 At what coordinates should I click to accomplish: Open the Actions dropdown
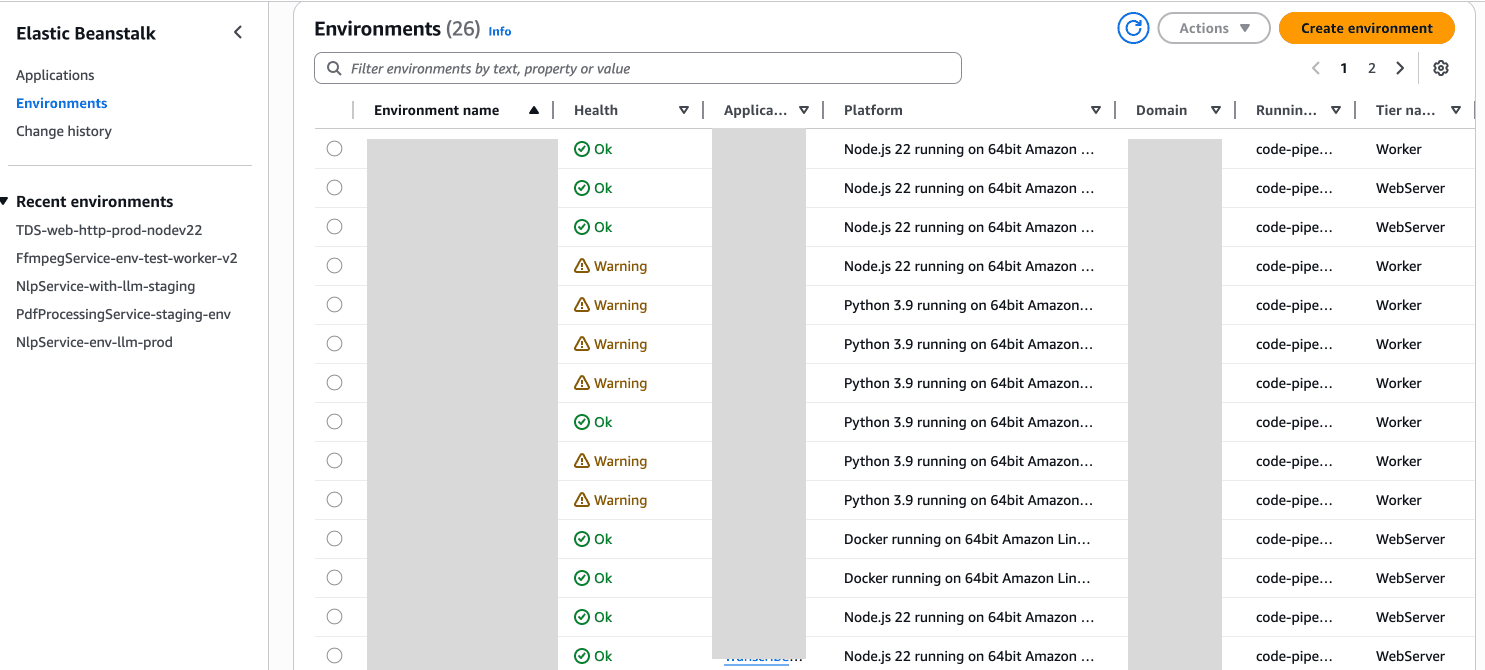click(x=1213, y=28)
